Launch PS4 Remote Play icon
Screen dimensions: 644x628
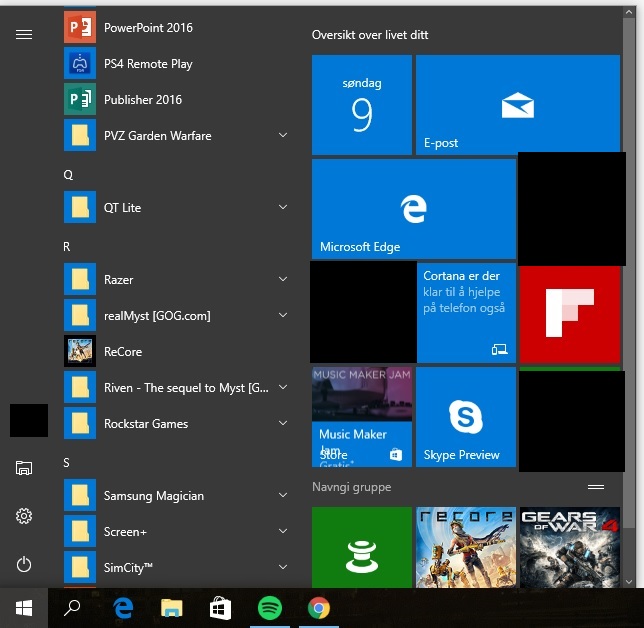pos(80,63)
